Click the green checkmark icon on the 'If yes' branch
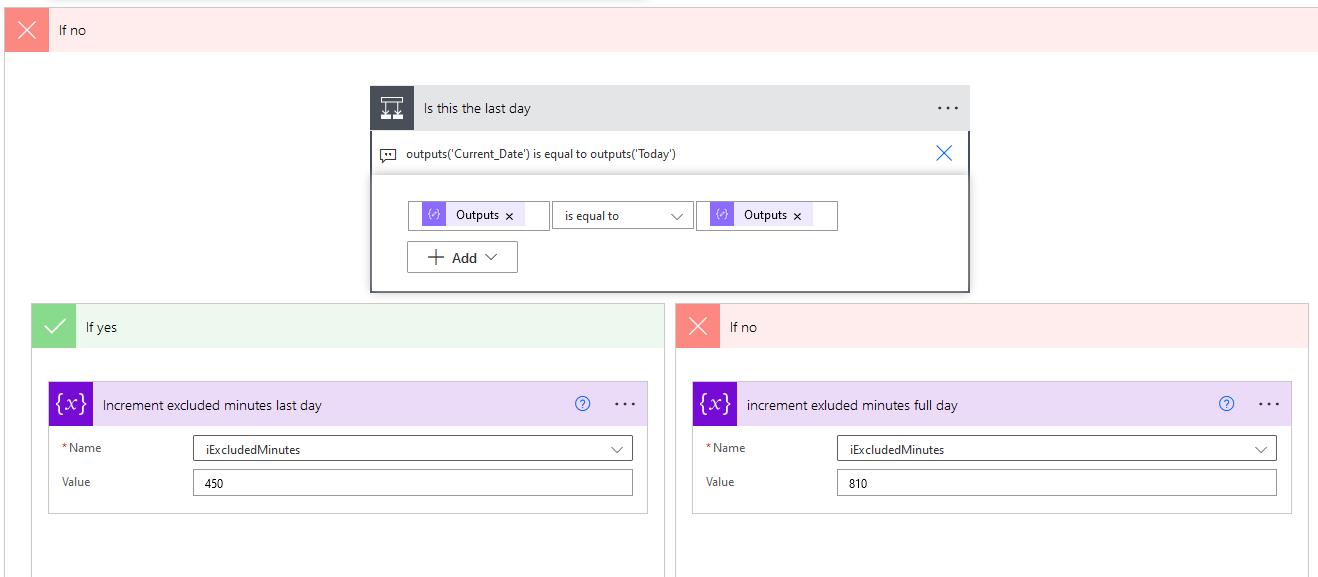The image size is (1318, 577). point(53,325)
